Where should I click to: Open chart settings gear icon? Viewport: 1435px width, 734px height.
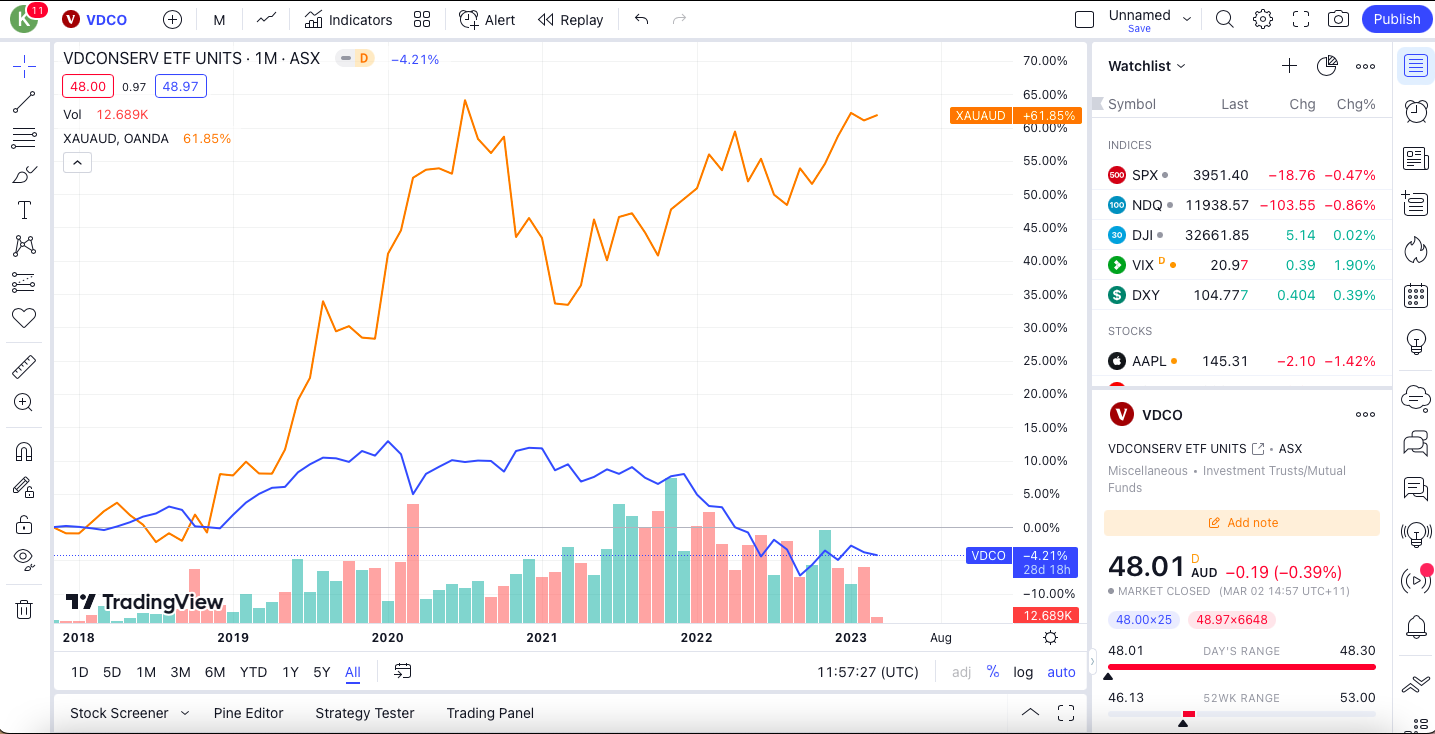click(1263, 19)
